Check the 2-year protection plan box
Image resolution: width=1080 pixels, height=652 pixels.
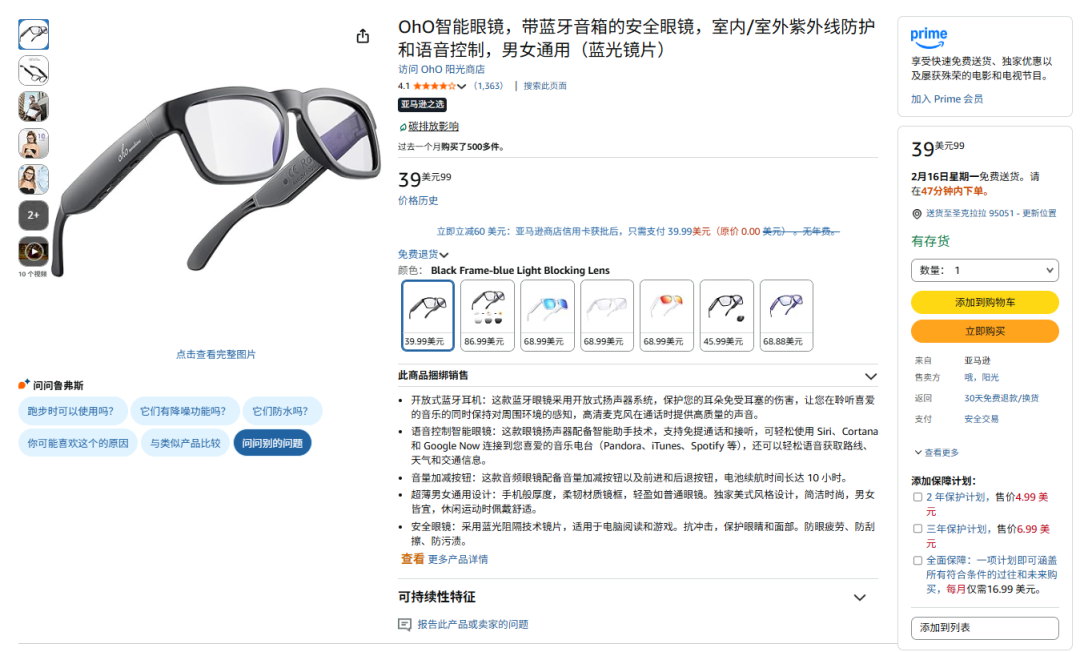point(917,497)
